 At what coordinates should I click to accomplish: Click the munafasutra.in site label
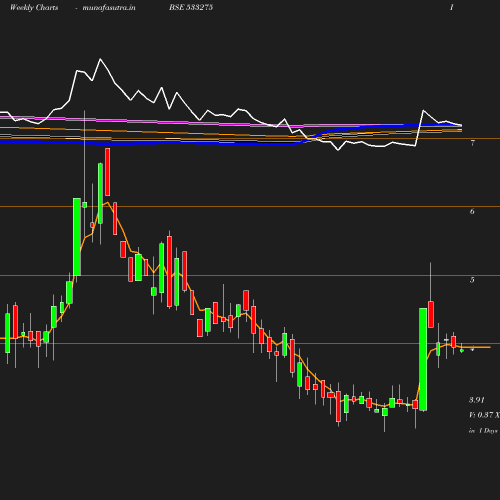coord(109,7)
